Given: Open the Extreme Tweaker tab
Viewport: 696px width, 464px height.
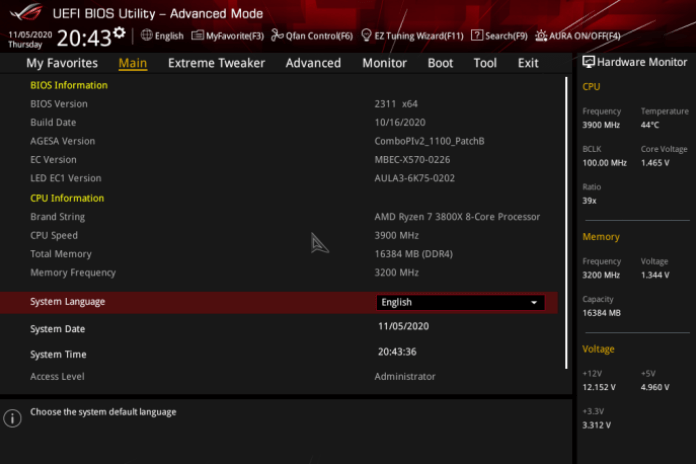Looking at the screenshot, I should click(x=216, y=63).
